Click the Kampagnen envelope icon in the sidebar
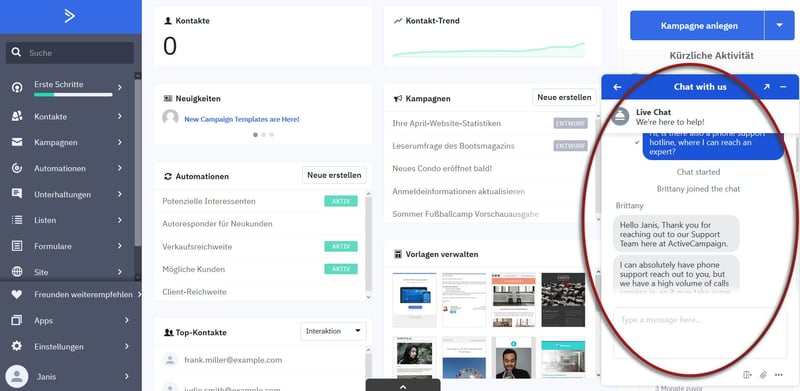Image resolution: width=800 pixels, height=391 pixels. (17, 142)
